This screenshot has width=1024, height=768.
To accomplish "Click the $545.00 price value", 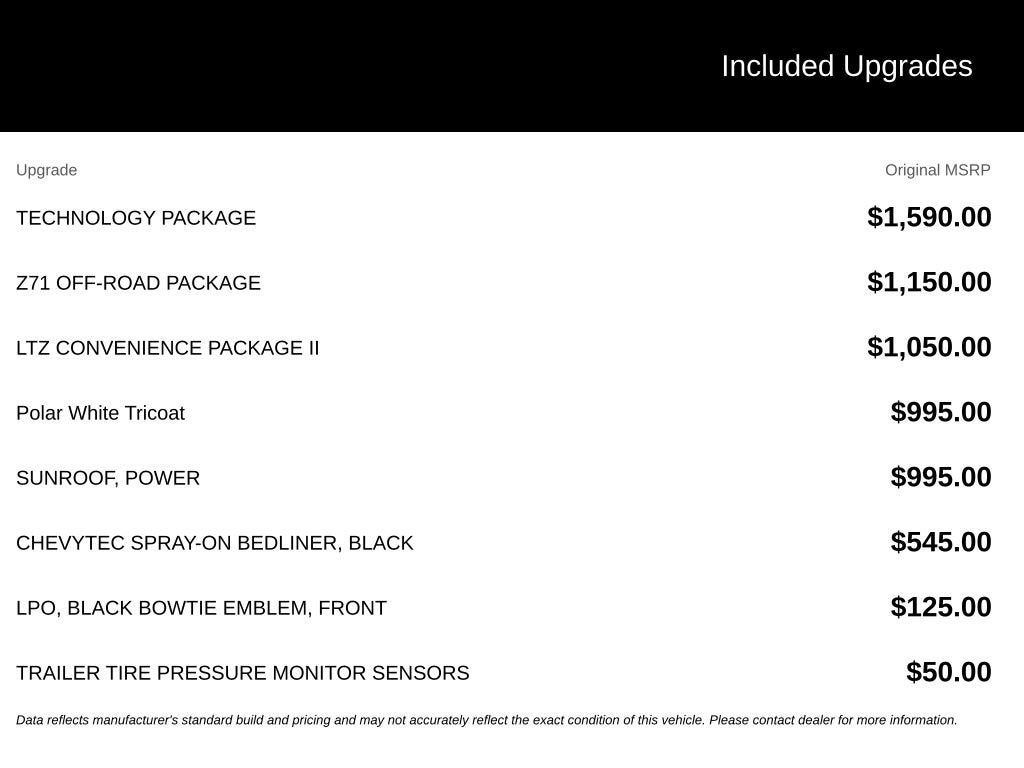I will (x=941, y=542).
